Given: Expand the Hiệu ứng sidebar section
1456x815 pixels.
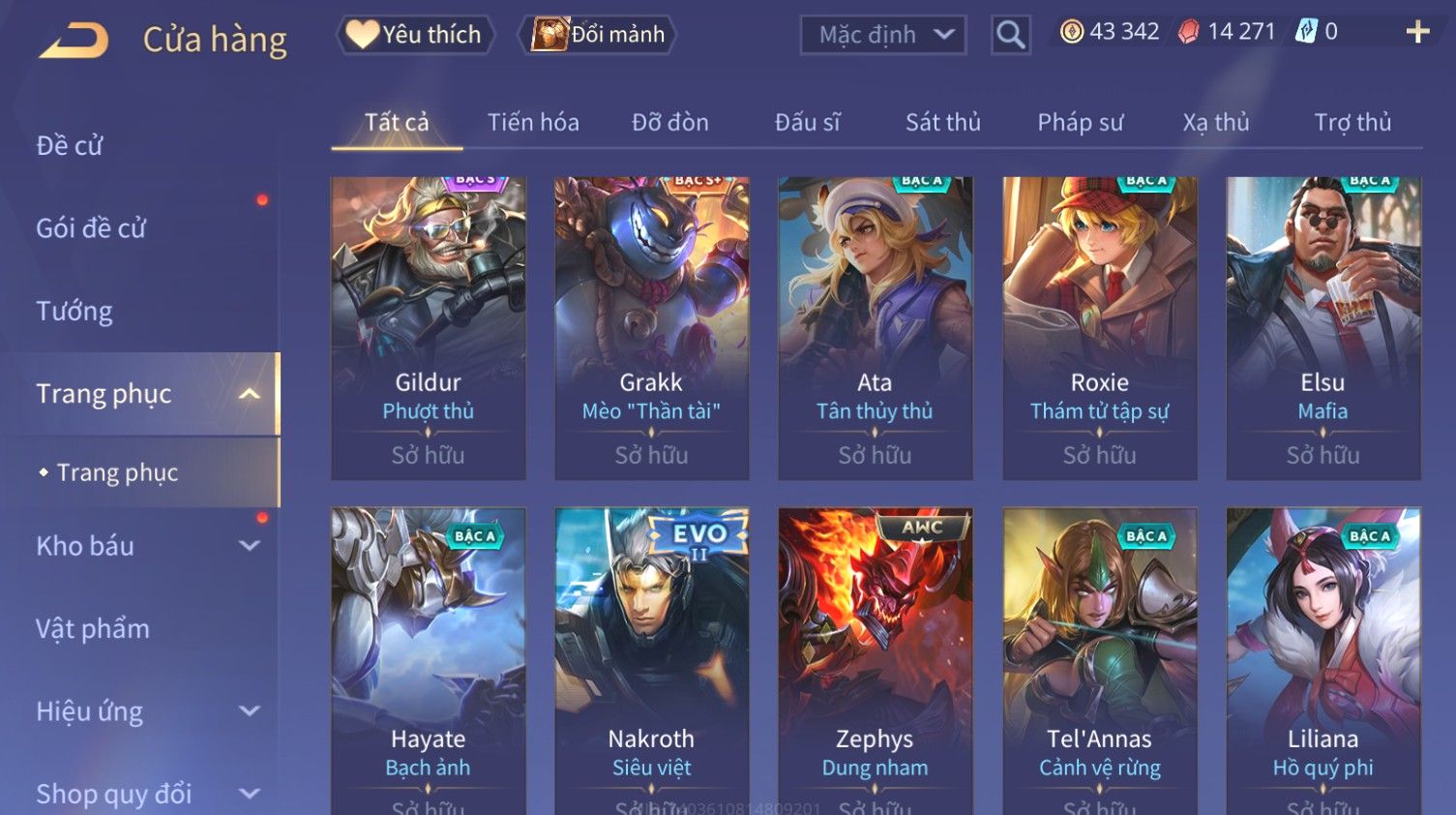Looking at the screenshot, I should [x=250, y=711].
